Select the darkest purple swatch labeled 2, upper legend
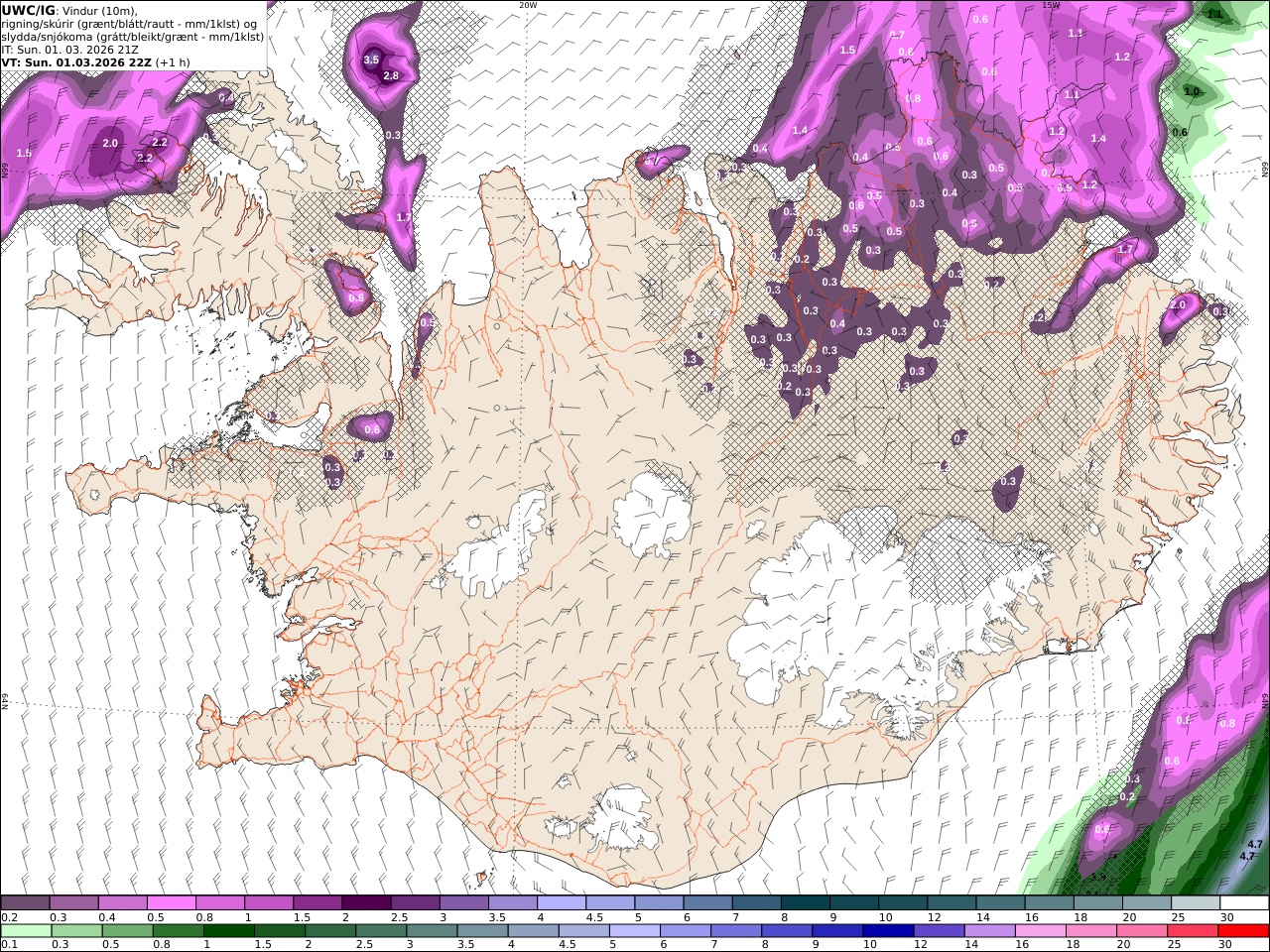 point(366,903)
